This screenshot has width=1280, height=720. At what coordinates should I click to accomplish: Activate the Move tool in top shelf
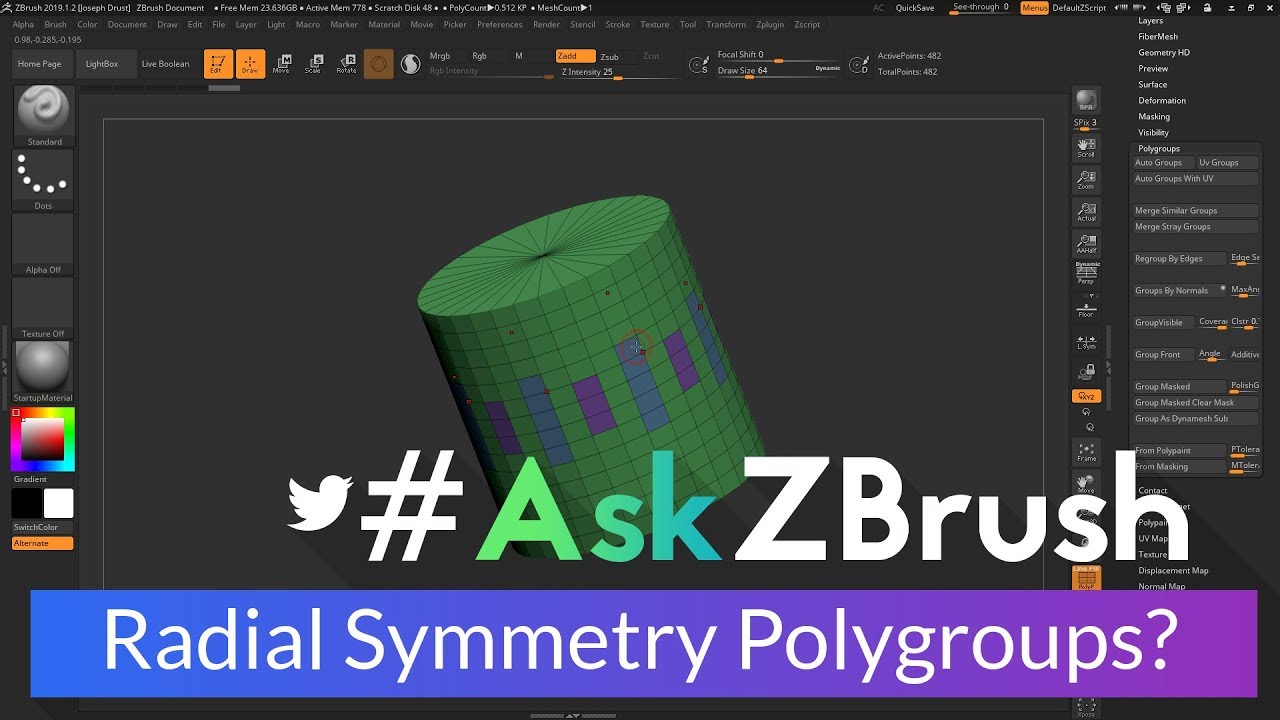pos(282,64)
